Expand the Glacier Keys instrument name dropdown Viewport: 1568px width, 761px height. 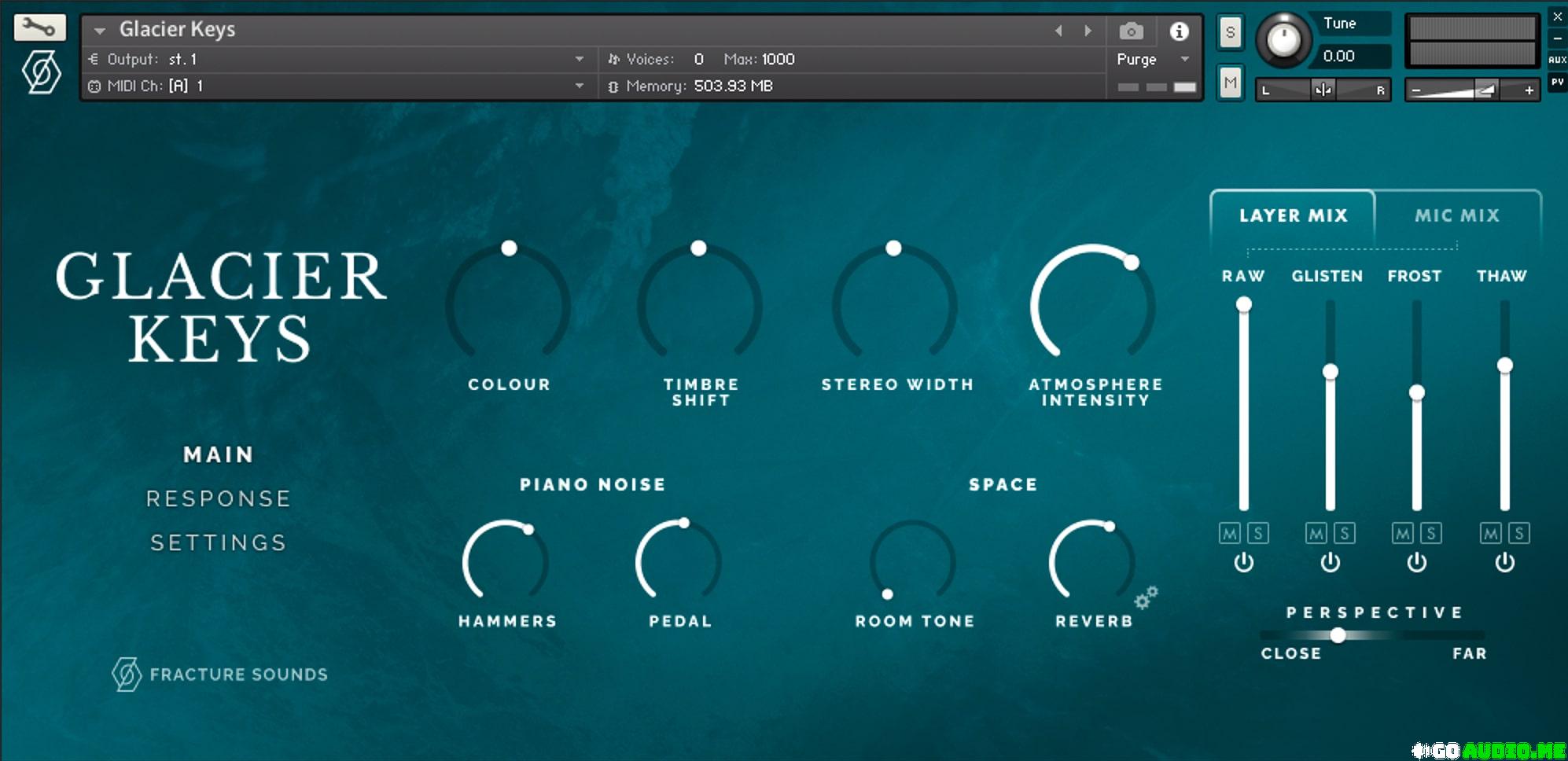click(100, 31)
